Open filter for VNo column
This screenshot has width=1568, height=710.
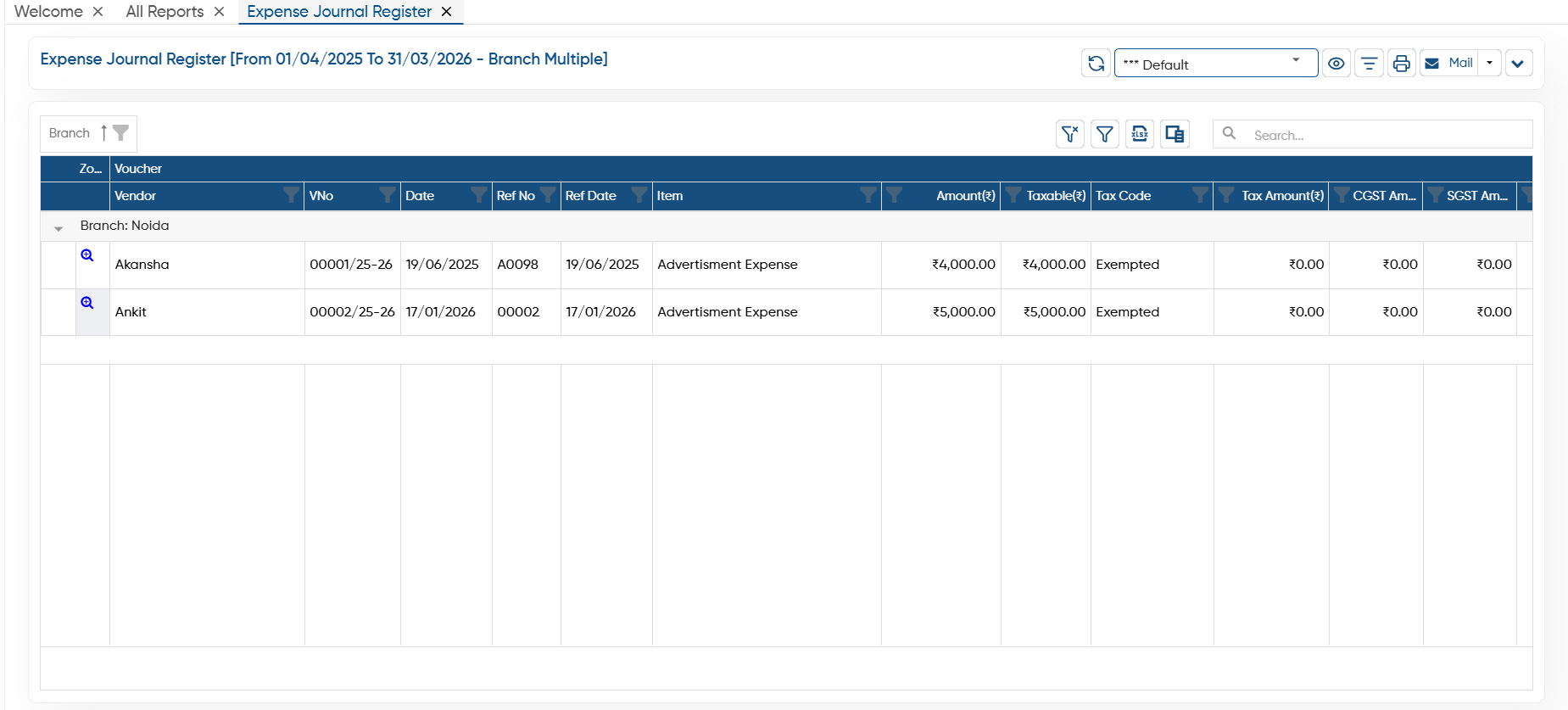[388, 196]
